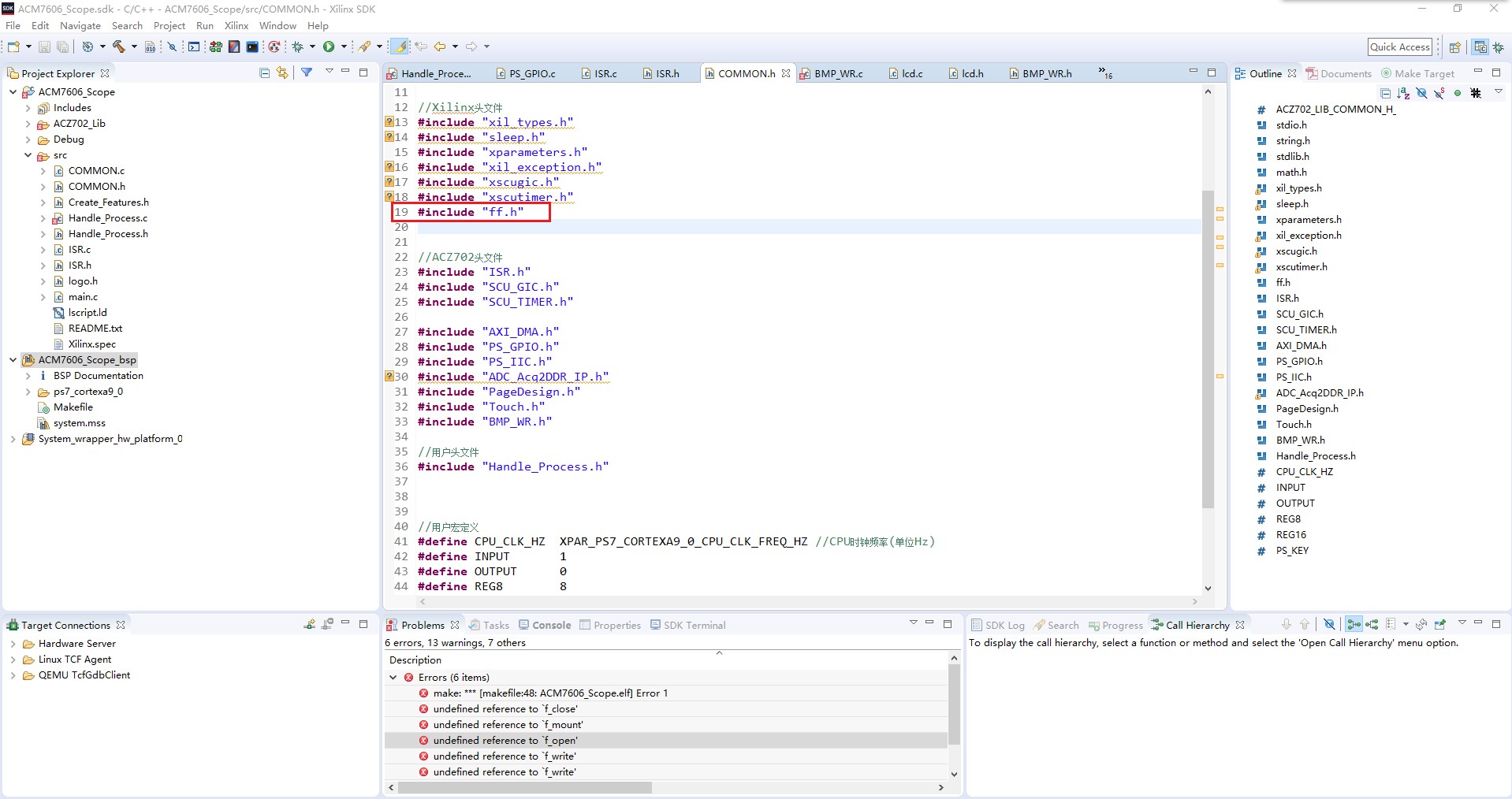
Task: Click the Pin Call Hierarchy view icon
Action: coord(1440,624)
